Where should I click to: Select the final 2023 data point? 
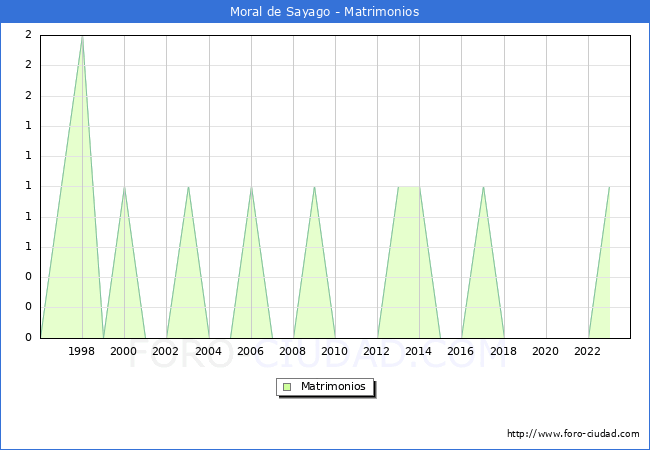point(609,187)
